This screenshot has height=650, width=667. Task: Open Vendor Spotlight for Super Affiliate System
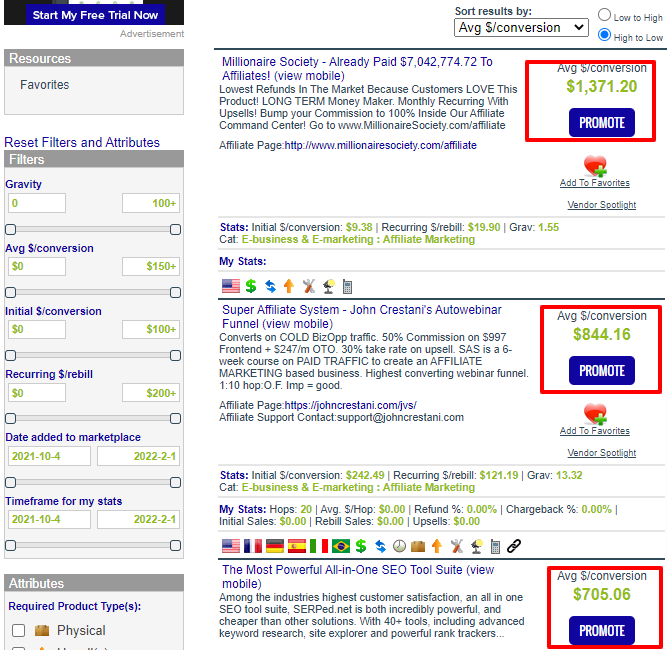(601, 453)
